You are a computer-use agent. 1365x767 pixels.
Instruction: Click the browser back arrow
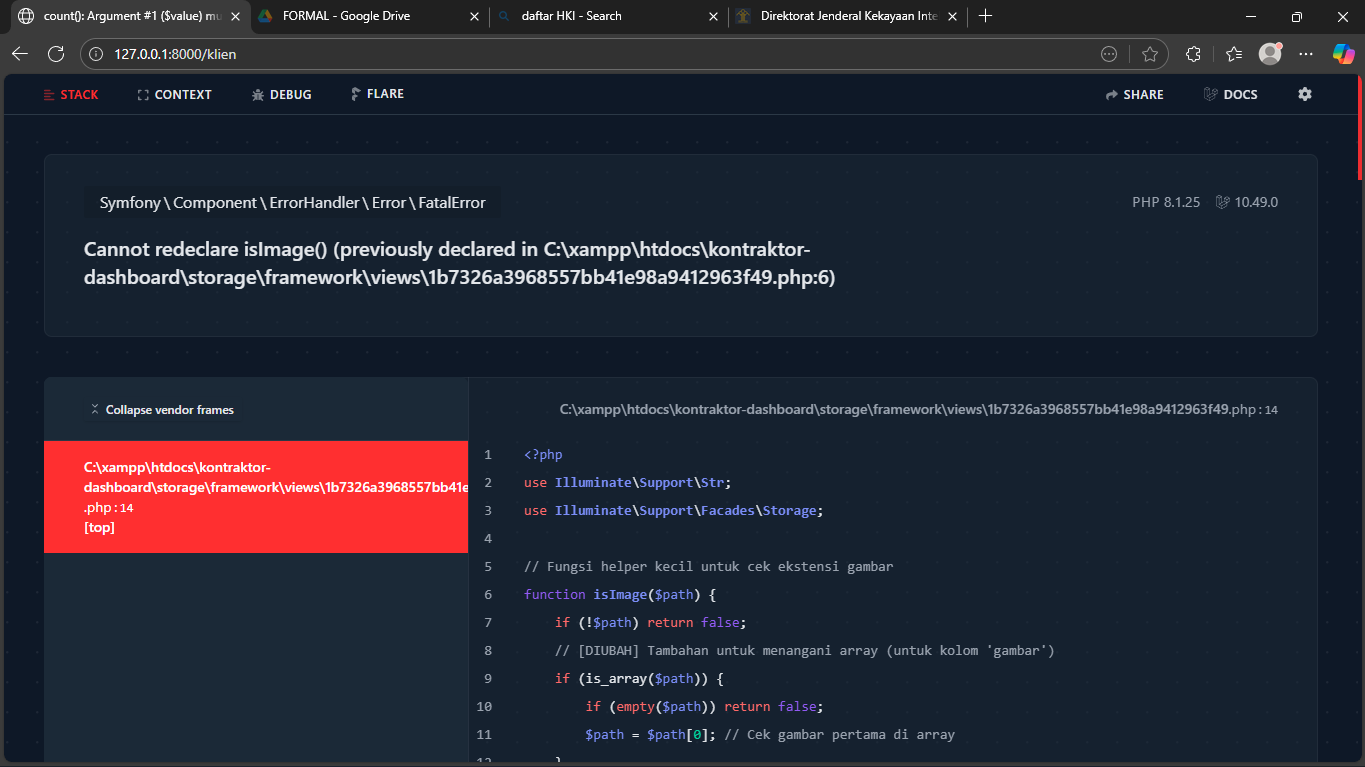[x=20, y=54]
